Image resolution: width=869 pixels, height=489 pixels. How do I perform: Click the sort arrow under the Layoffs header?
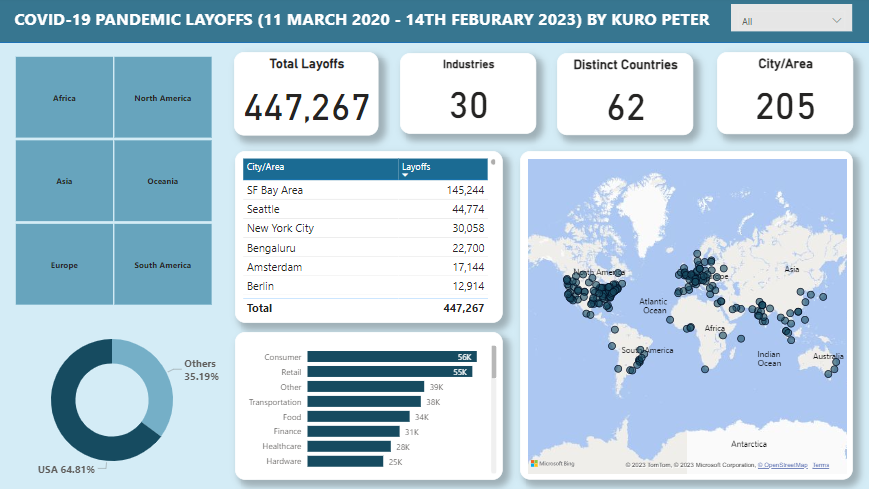click(405, 175)
